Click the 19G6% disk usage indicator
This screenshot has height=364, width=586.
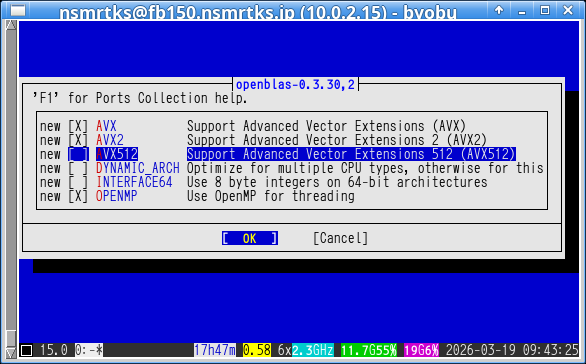point(421,350)
